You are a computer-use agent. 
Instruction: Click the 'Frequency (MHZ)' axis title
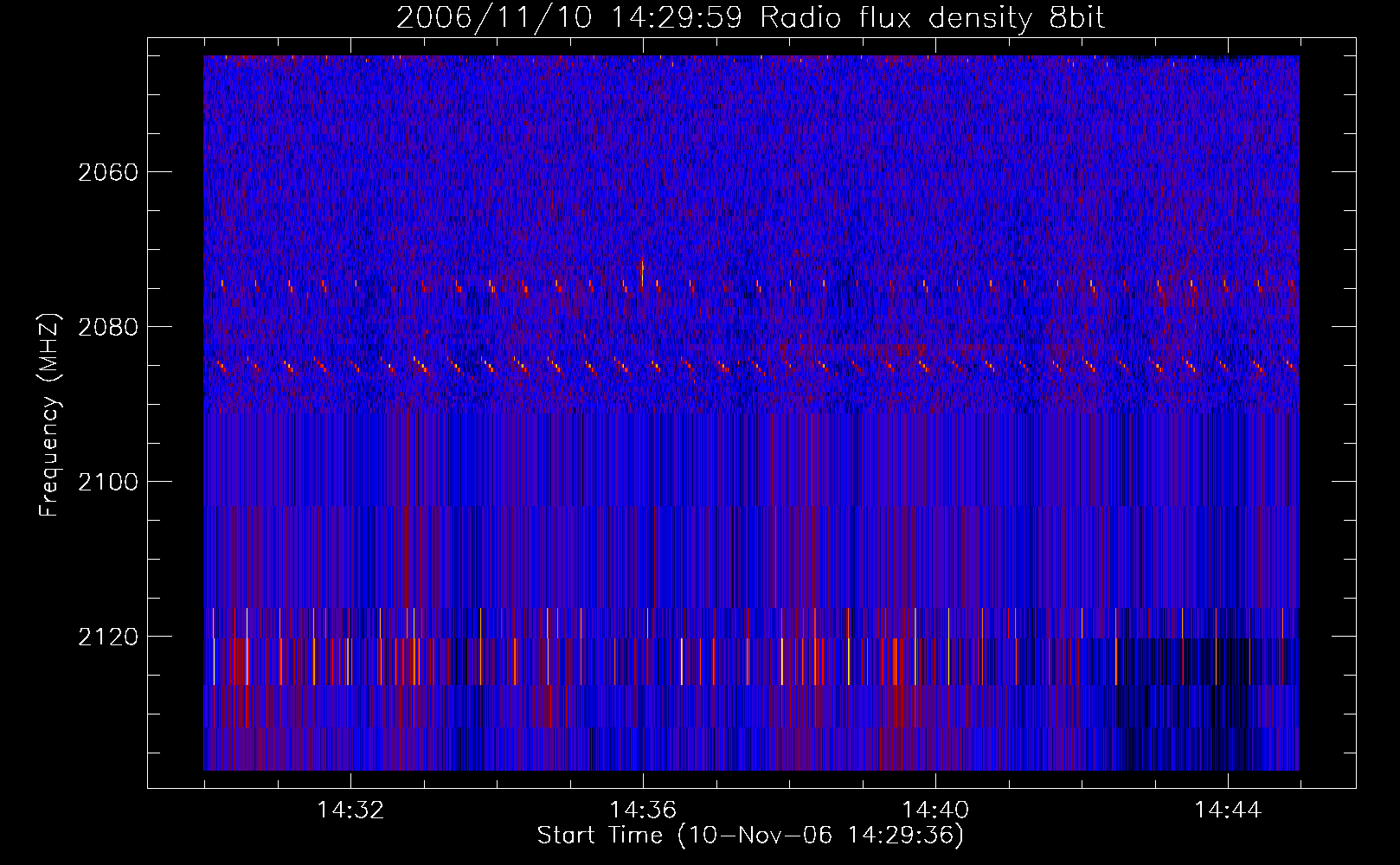click(50, 414)
